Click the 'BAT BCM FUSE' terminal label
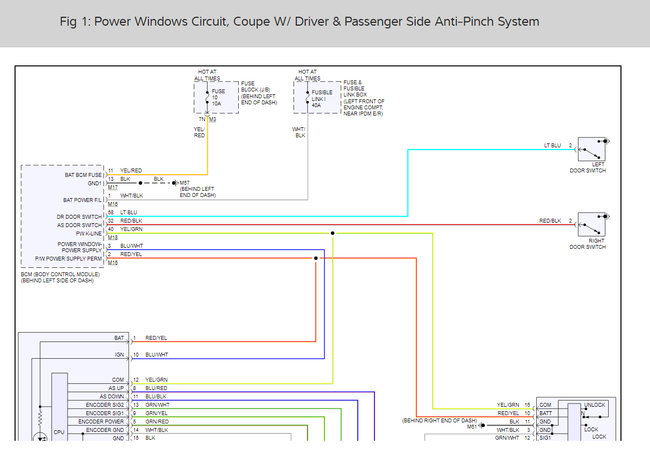This screenshot has width=650, height=457. pyautogui.click(x=83, y=175)
